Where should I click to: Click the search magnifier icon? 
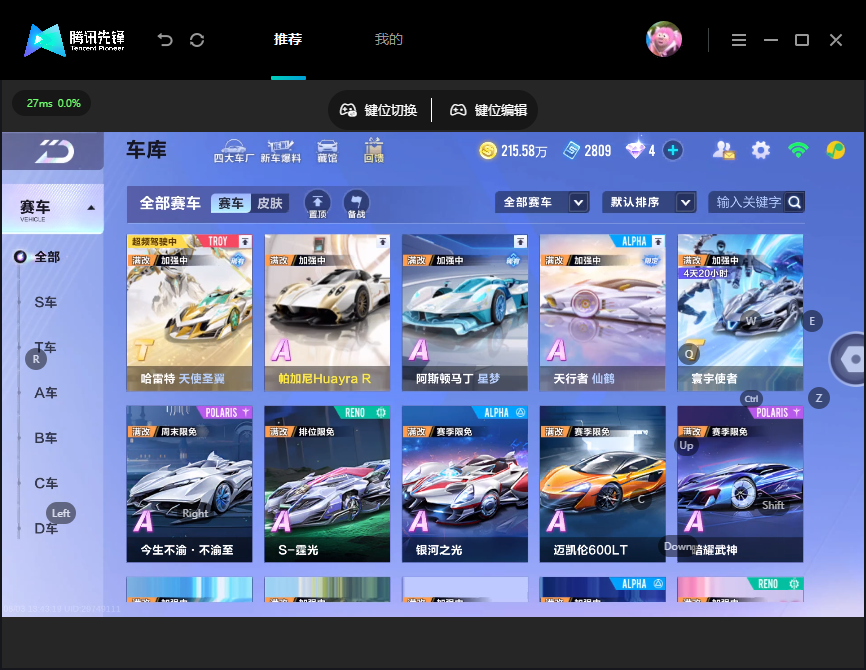coord(795,202)
